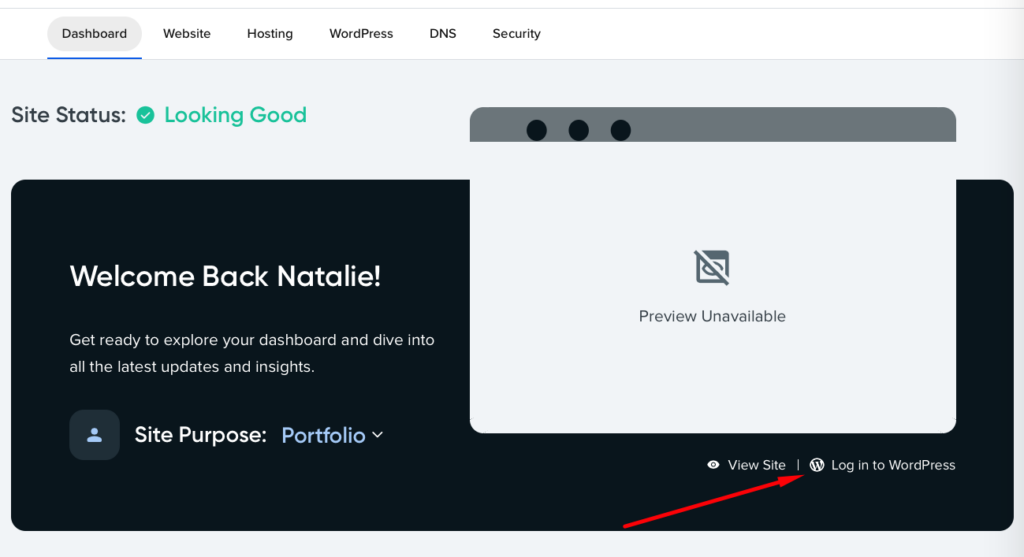Screen dimensions: 1024x557
Task: Click the Looking Good status text
Action: pos(235,115)
